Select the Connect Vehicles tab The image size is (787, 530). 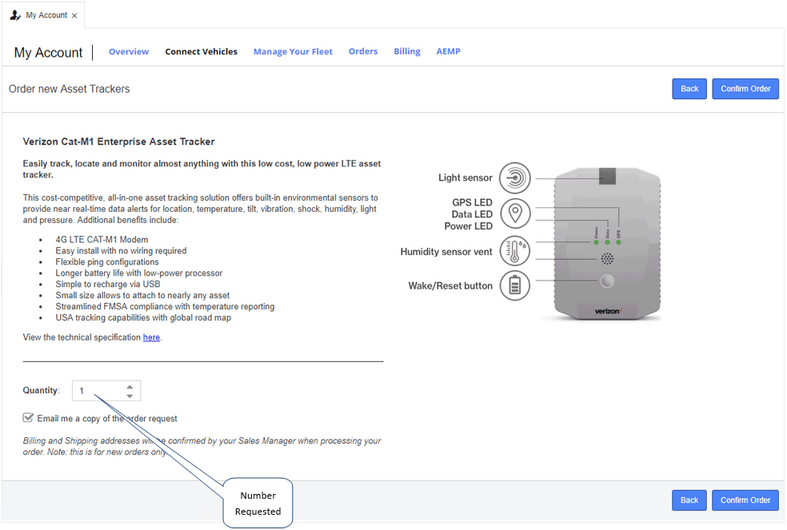click(201, 51)
